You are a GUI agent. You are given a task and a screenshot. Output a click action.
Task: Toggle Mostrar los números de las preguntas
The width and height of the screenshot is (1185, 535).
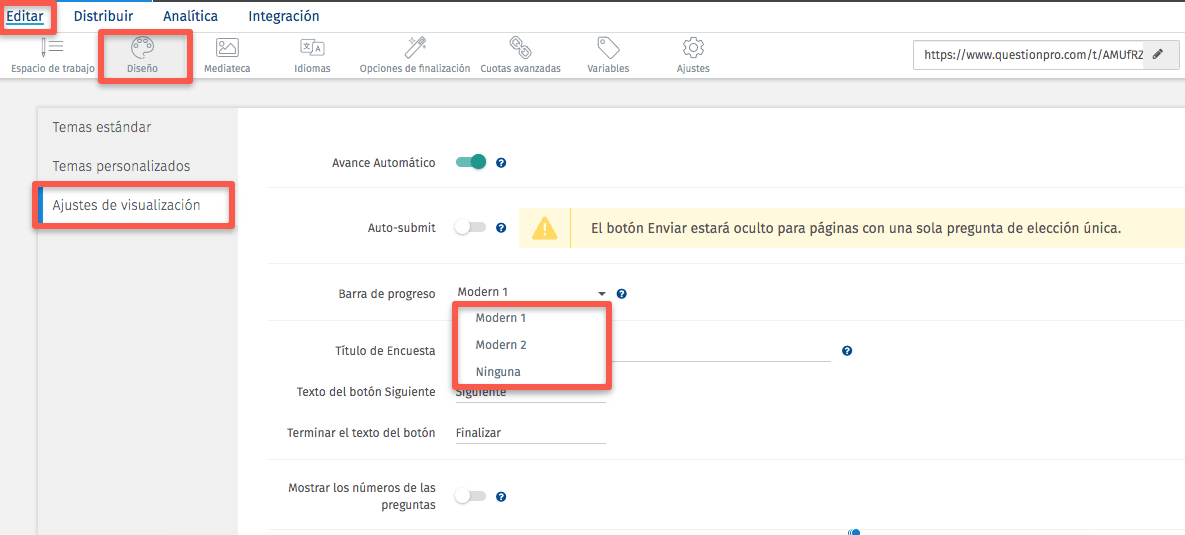click(x=470, y=496)
